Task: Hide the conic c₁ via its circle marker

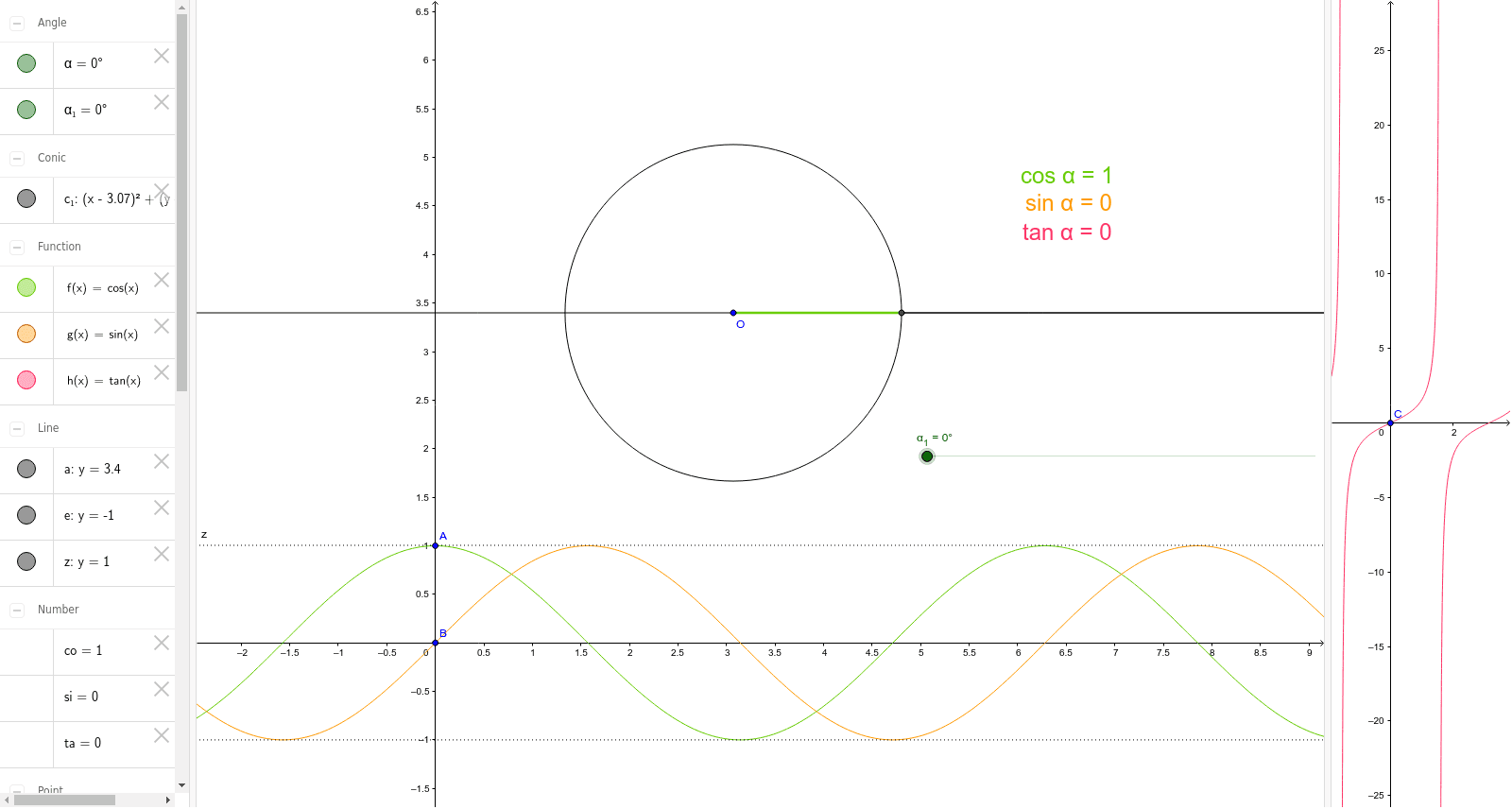Action: 26,198
